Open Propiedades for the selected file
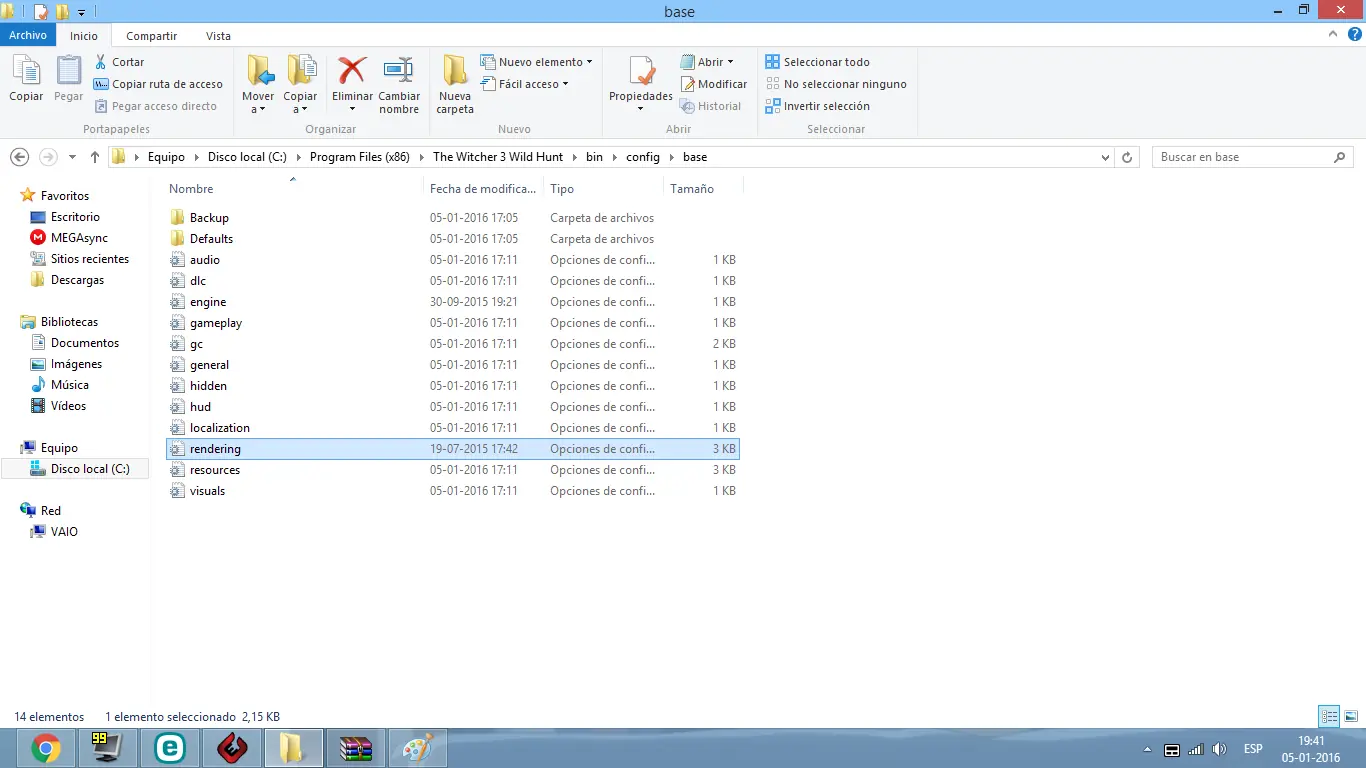 tap(641, 85)
